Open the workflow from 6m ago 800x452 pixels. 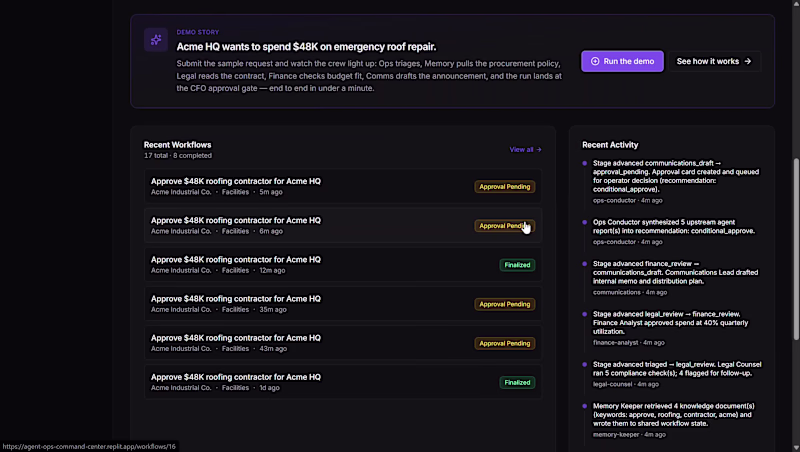(342, 225)
